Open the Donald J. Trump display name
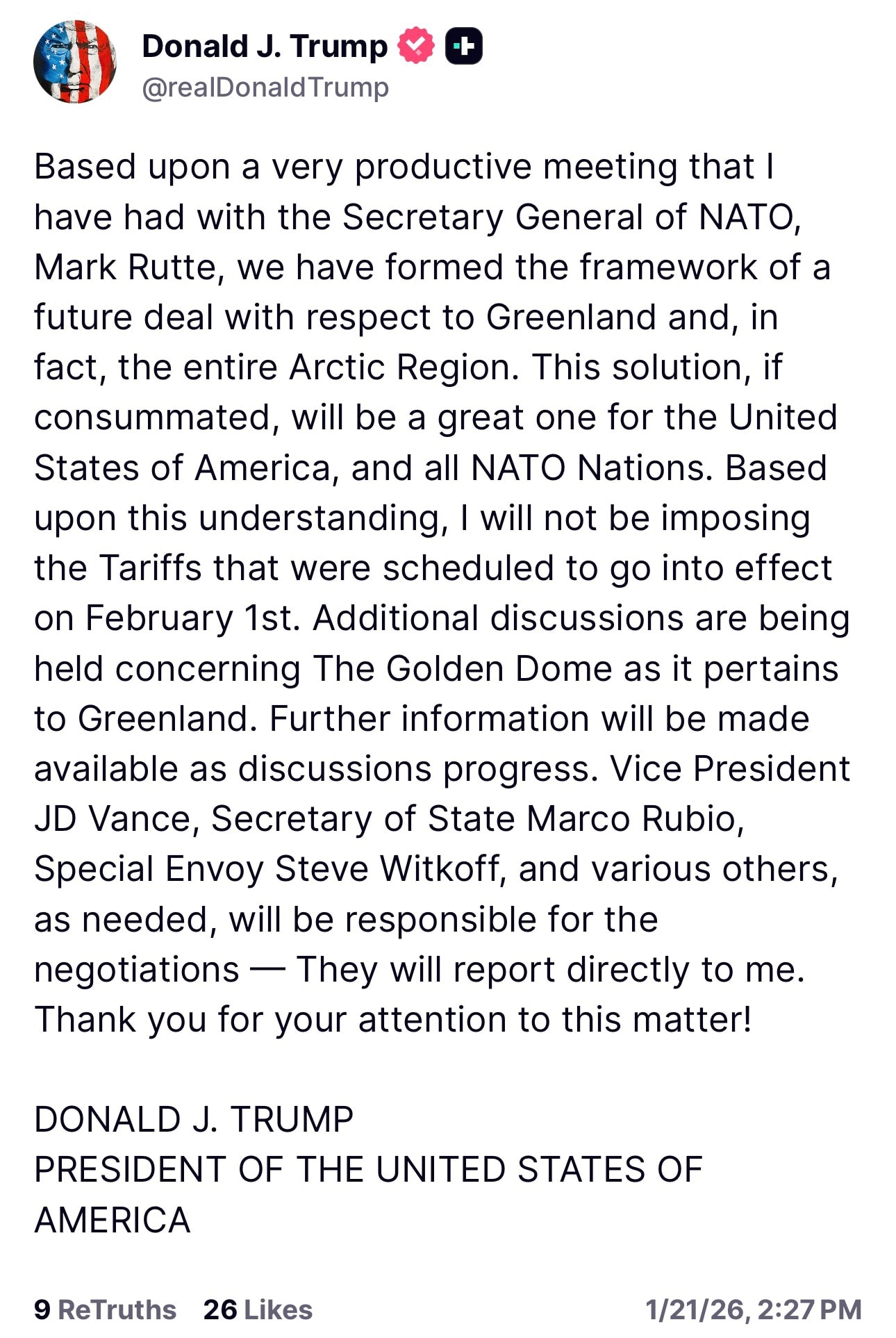This screenshot has height=1338, width=896. click(x=265, y=47)
